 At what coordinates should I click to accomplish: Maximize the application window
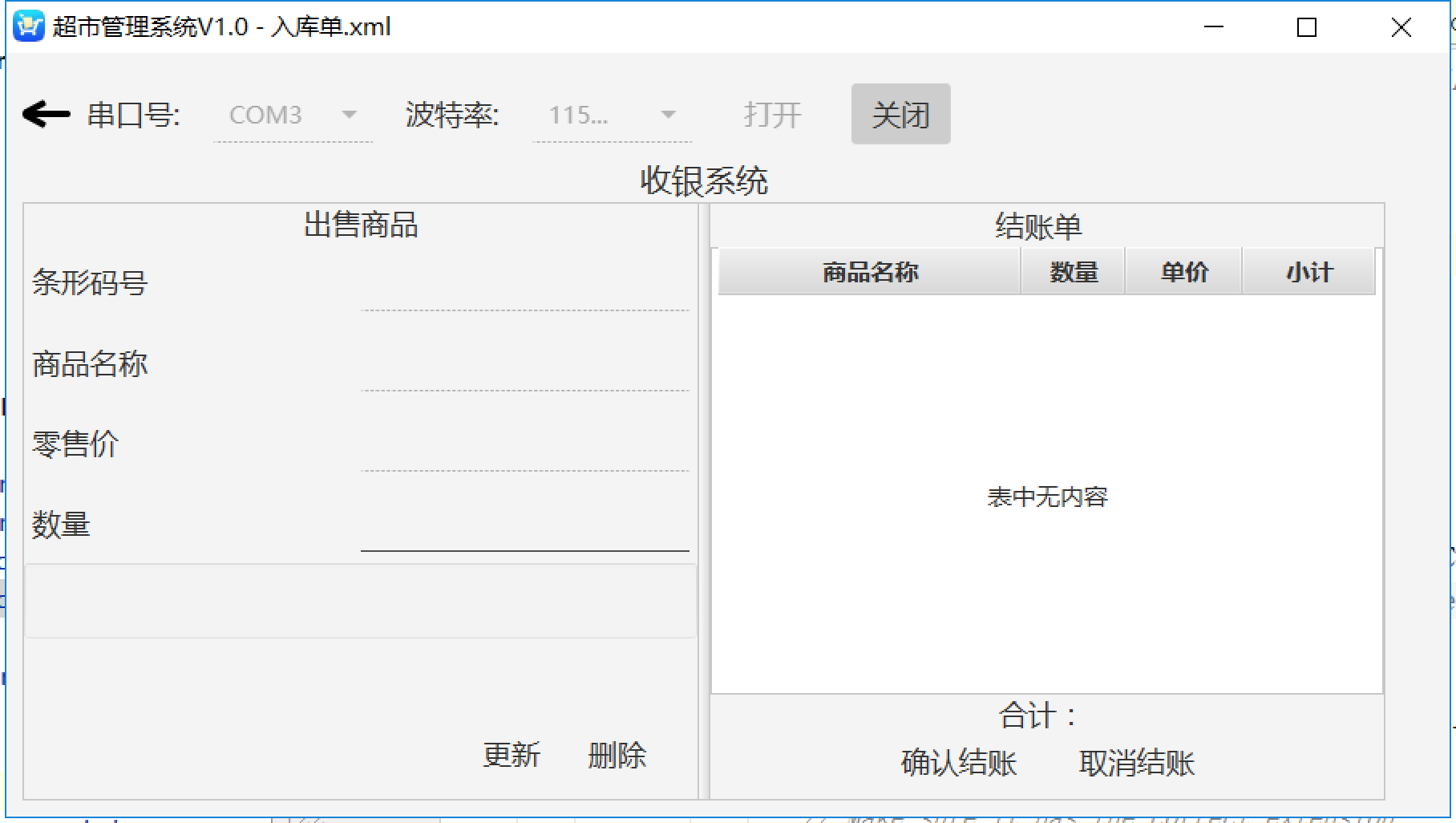pos(1307,27)
